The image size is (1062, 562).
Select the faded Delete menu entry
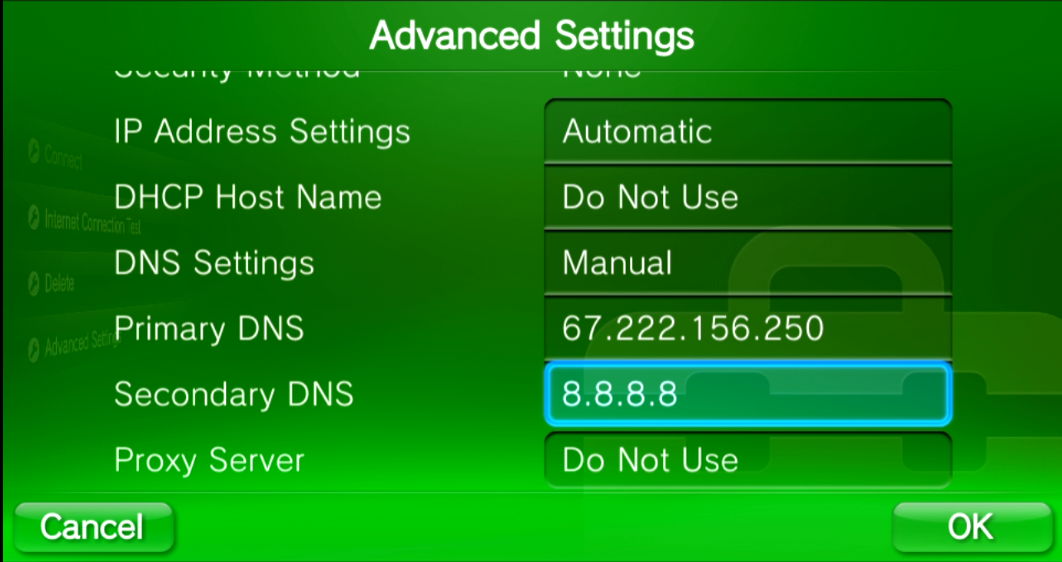(x=60, y=284)
